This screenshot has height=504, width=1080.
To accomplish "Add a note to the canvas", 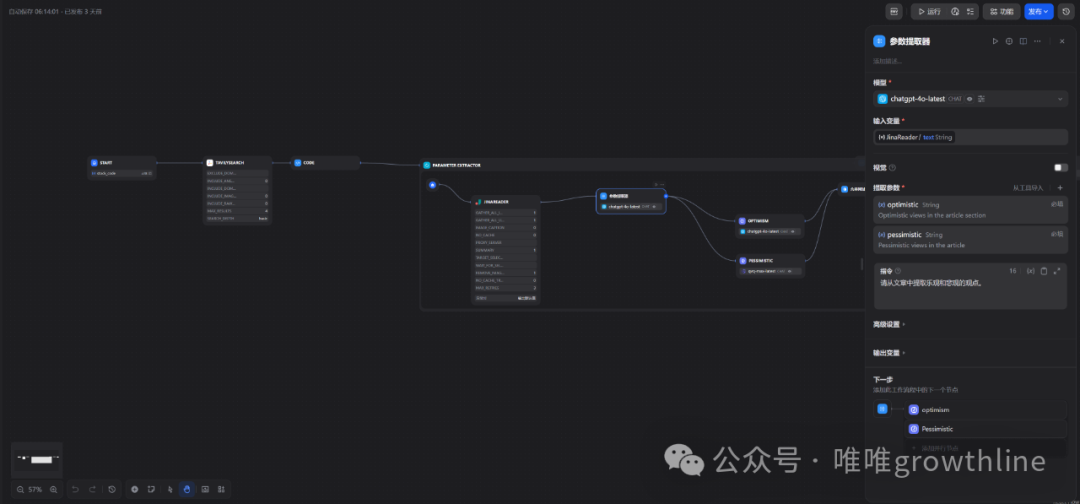I will pos(152,490).
